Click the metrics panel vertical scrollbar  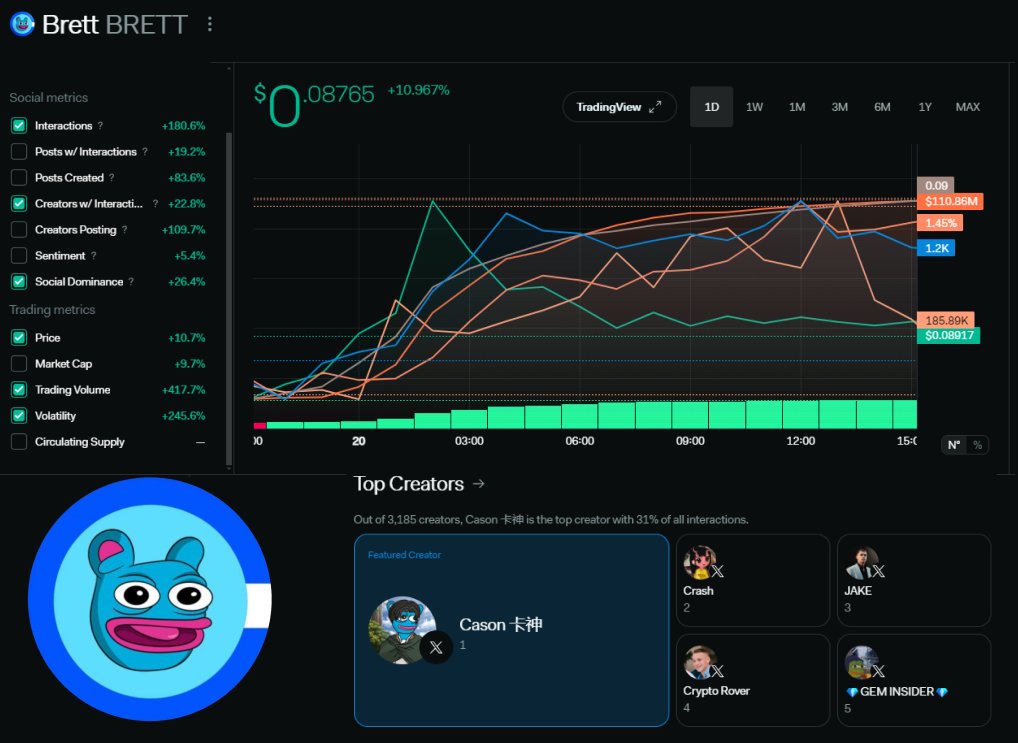(229, 299)
